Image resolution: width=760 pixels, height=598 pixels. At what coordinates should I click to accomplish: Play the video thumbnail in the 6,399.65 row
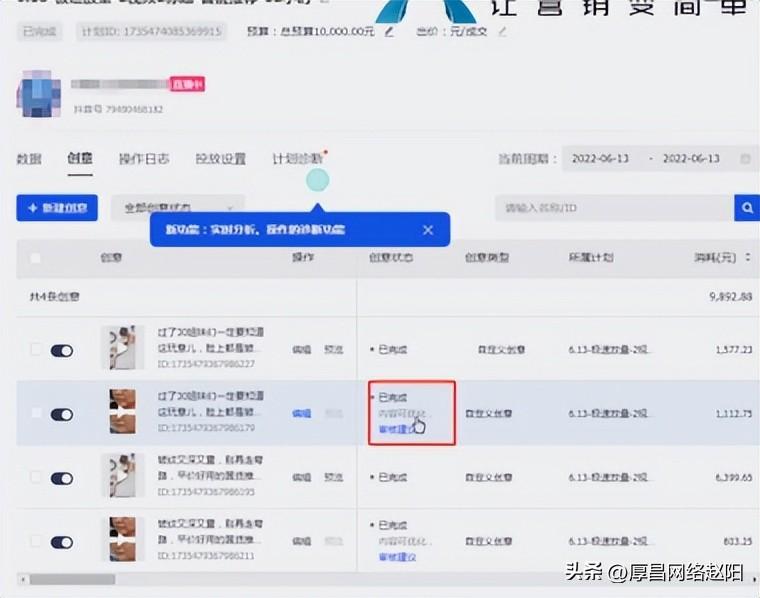click(x=122, y=476)
